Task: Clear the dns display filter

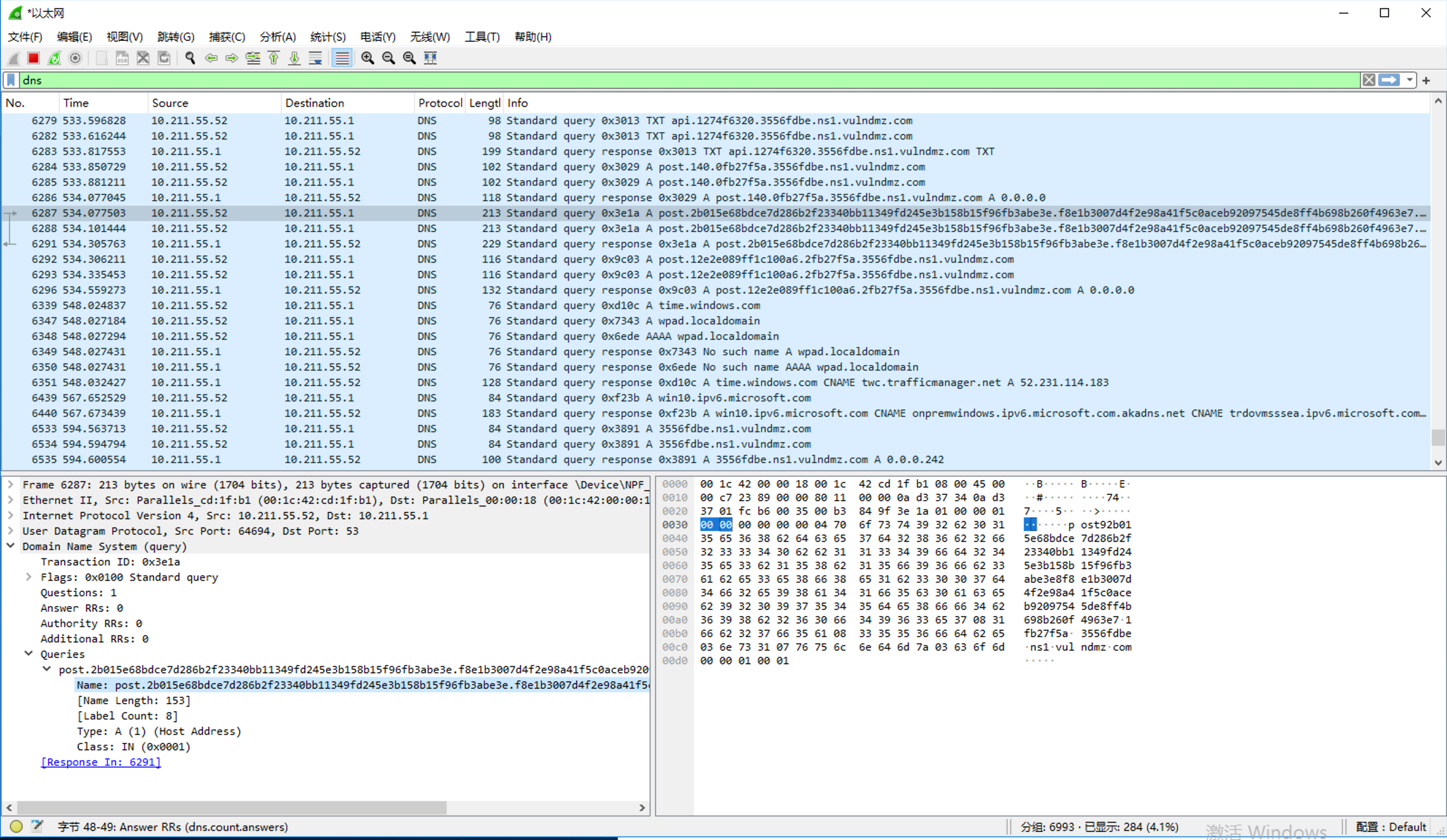Action: click(1369, 80)
